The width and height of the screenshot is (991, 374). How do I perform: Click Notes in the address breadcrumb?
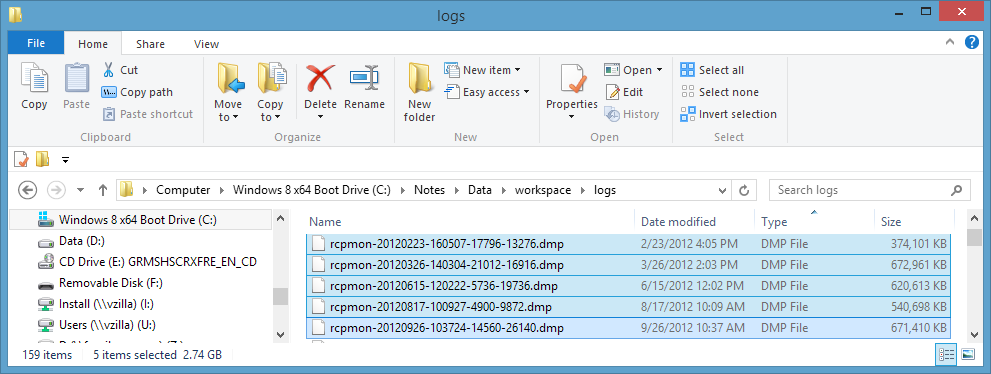429,190
